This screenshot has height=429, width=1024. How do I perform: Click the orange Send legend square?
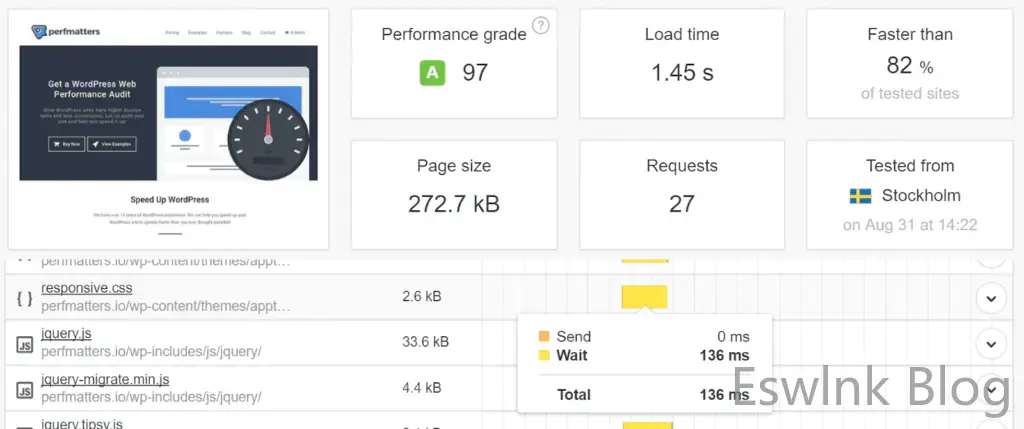click(x=544, y=337)
